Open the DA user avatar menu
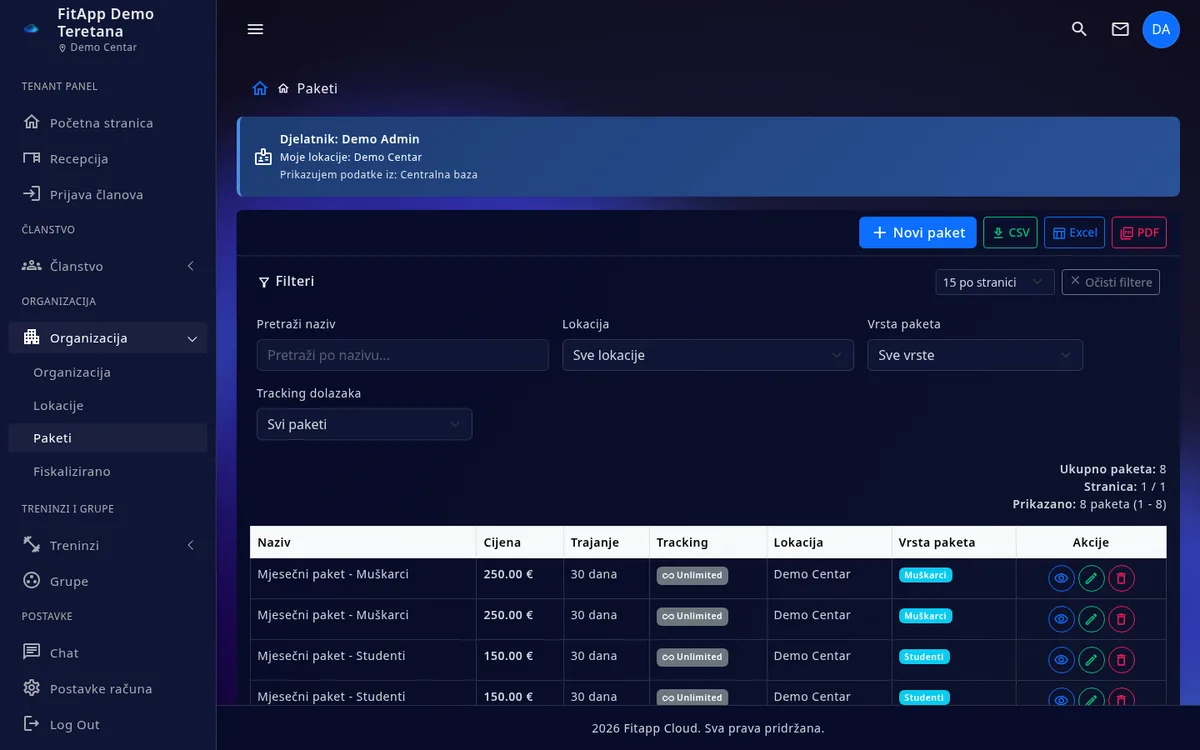 (1161, 29)
